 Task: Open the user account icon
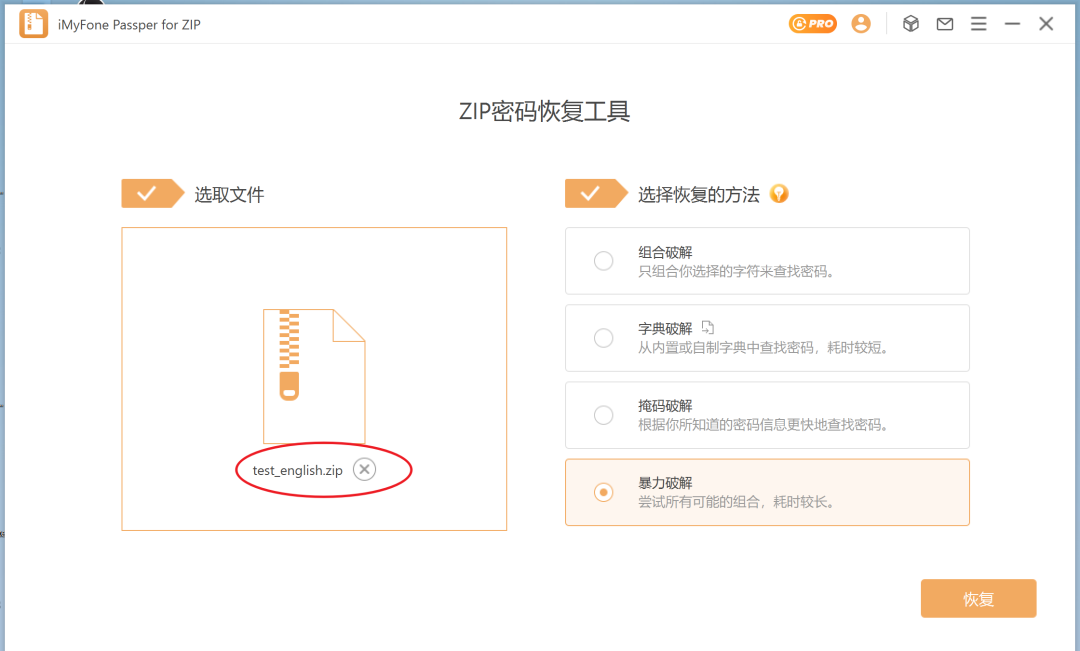tap(861, 23)
